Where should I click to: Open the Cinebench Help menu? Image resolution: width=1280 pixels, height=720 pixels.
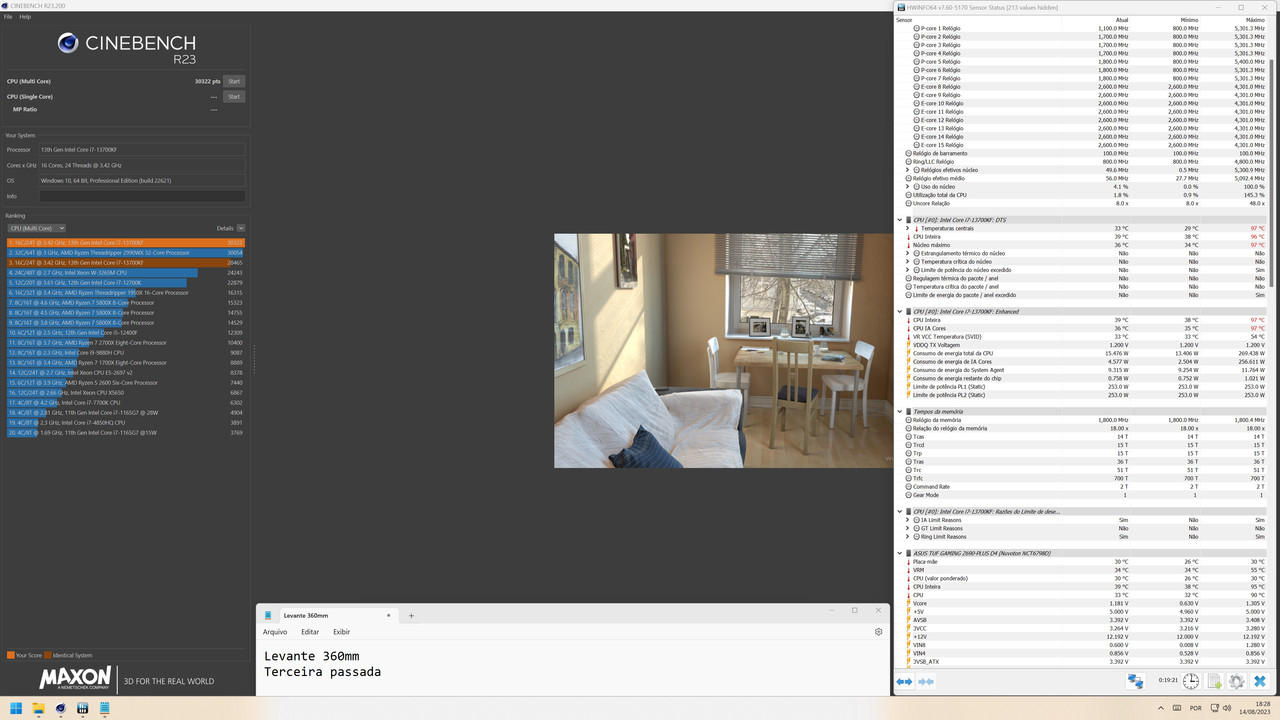(x=25, y=16)
